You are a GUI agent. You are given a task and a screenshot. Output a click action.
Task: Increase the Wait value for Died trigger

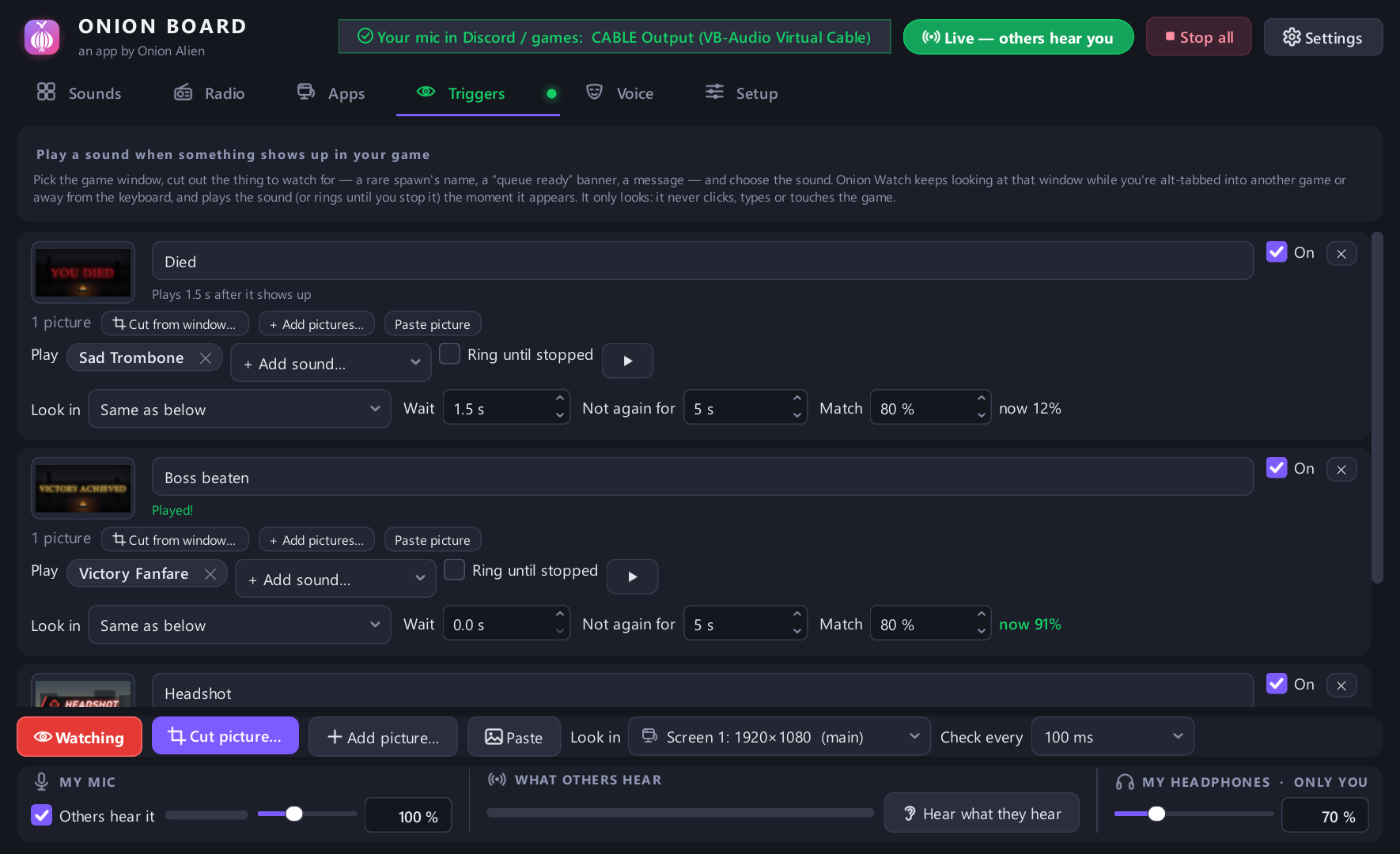560,399
